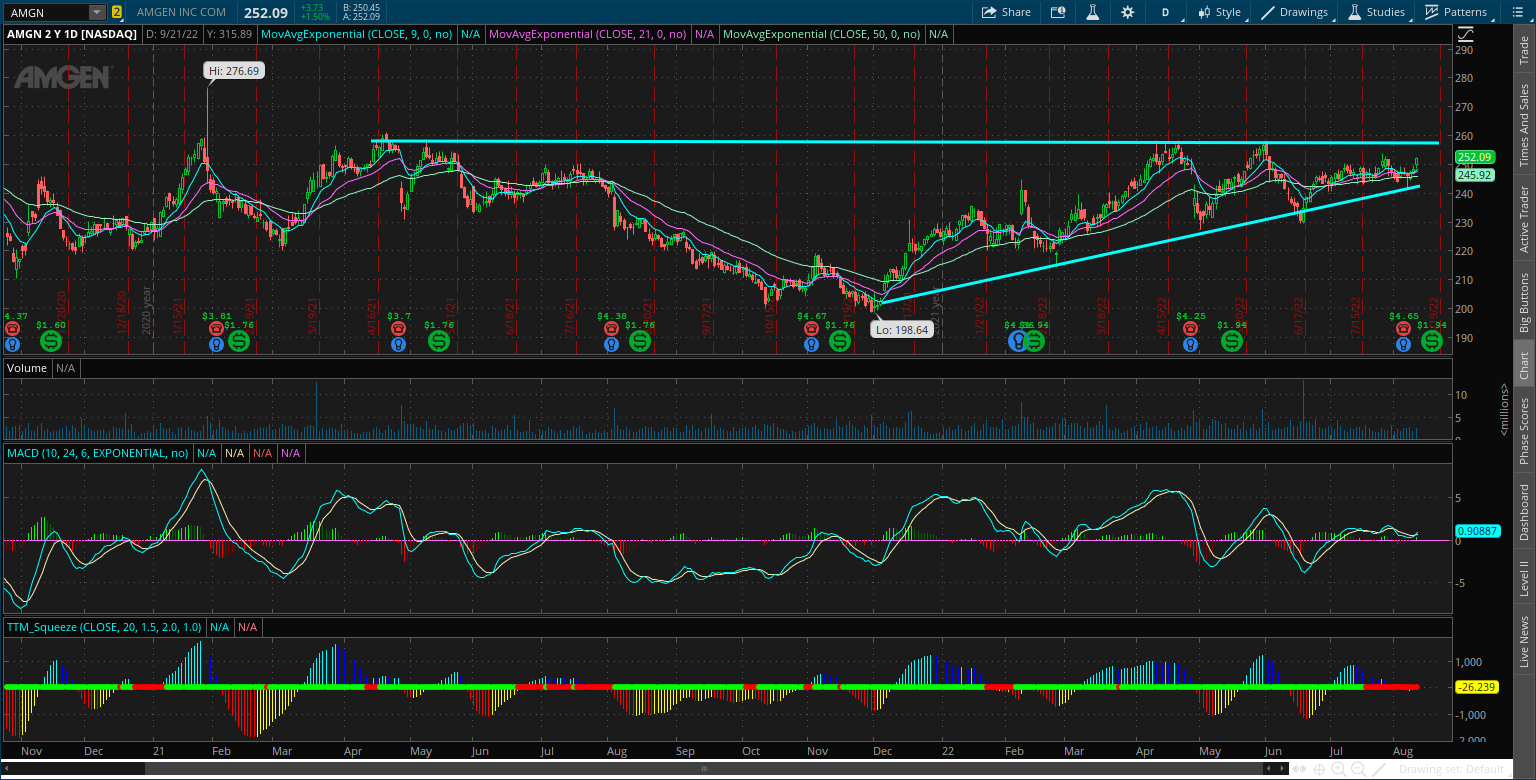1536x780 pixels.
Task: Click the blue lightbulb icon under $3.81
Action: [216, 345]
